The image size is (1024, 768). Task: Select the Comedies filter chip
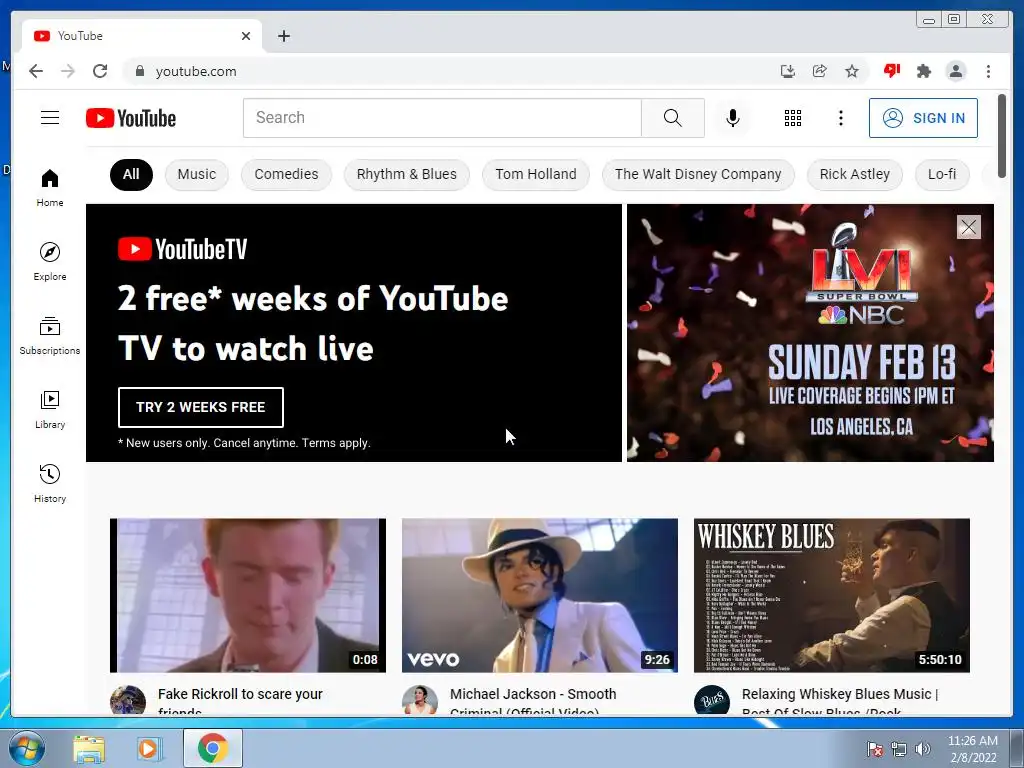click(x=286, y=174)
